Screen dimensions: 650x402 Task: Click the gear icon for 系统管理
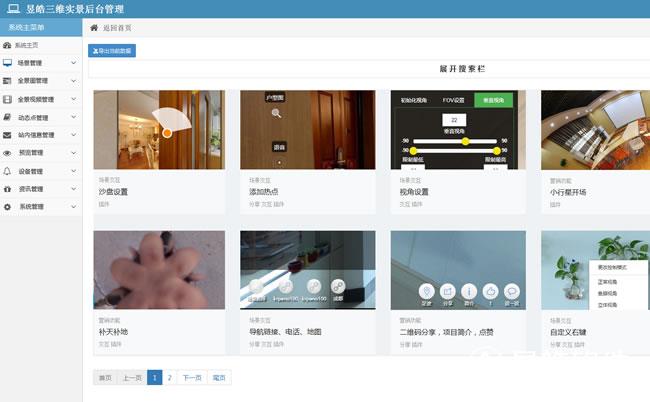[8, 207]
